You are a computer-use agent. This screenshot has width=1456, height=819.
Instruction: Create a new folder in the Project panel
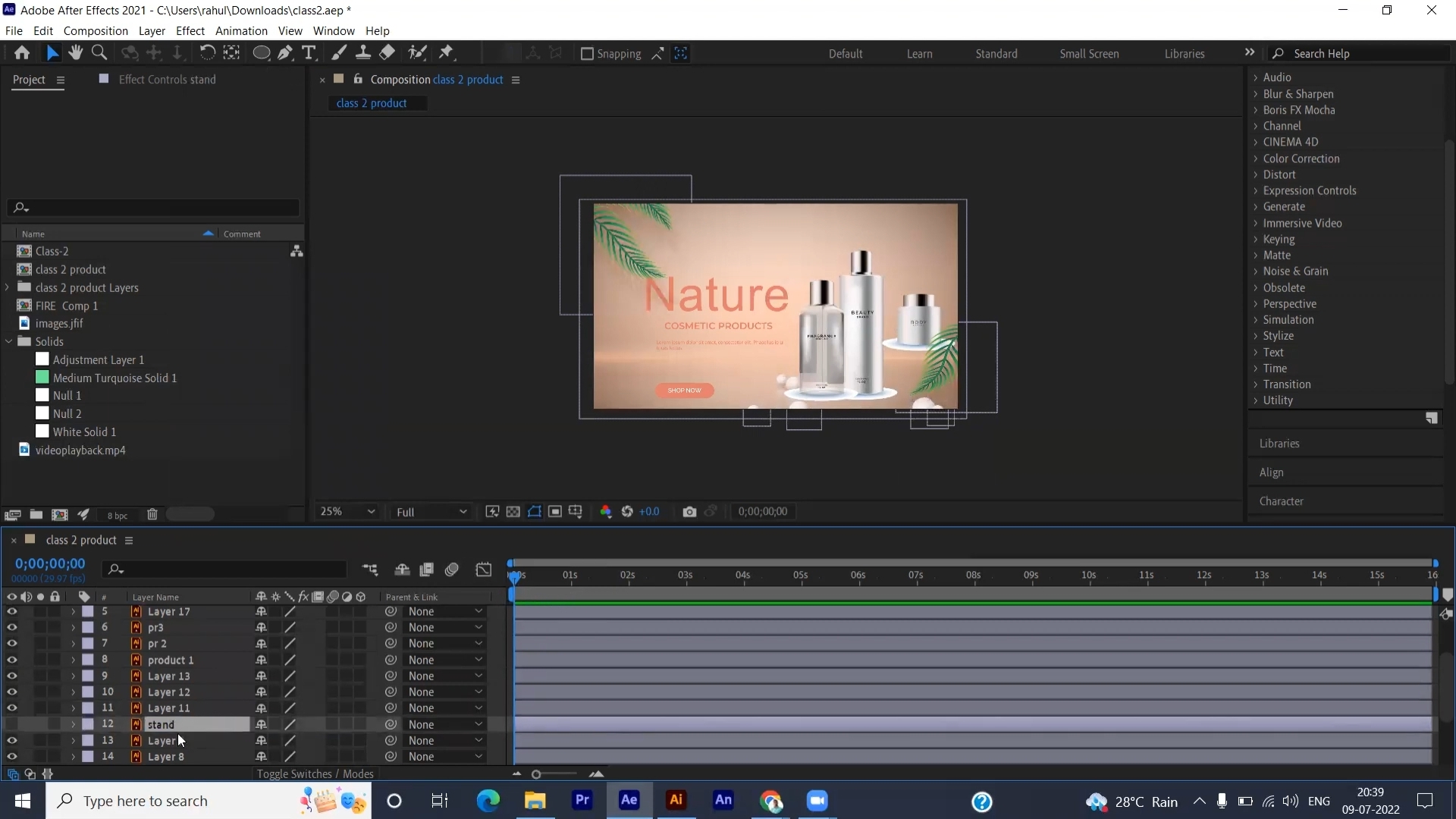point(36,514)
